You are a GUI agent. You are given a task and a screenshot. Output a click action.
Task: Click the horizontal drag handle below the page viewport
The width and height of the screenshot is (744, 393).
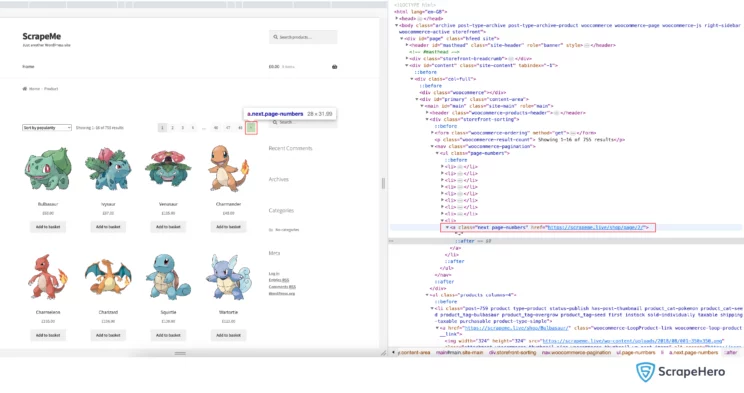pyautogui.click(x=180, y=353)
